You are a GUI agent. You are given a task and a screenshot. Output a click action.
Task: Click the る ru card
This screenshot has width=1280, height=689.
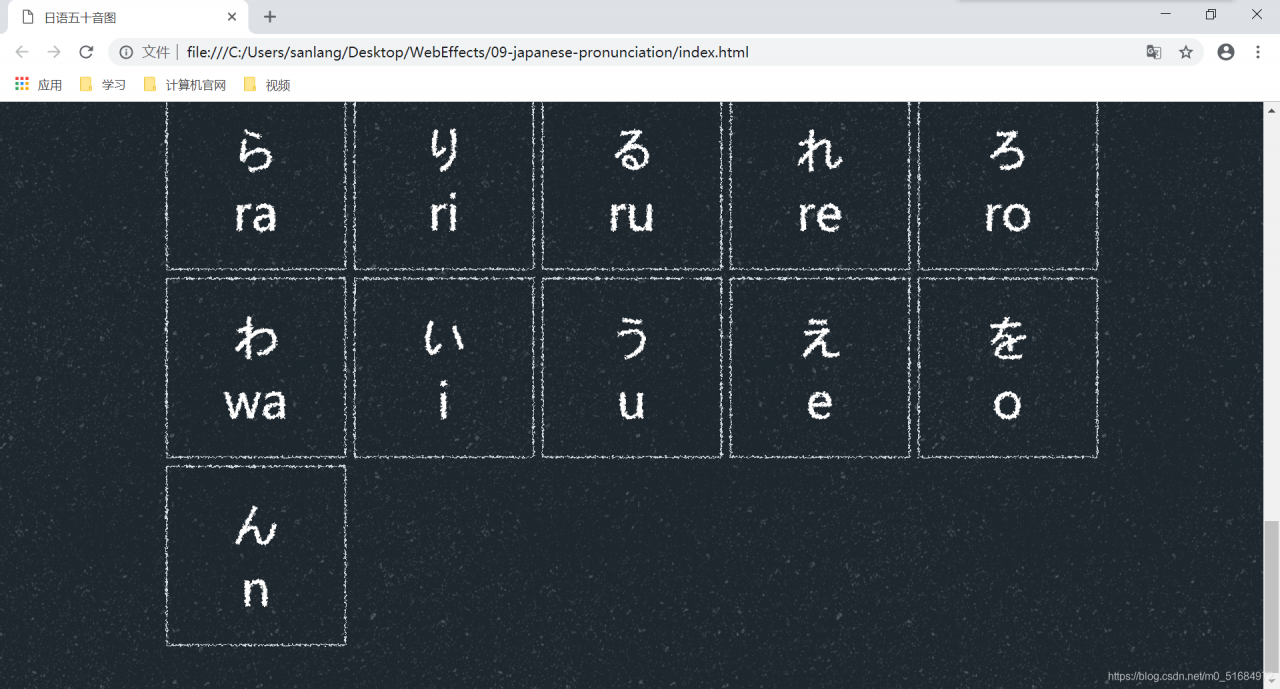point(632,186)
